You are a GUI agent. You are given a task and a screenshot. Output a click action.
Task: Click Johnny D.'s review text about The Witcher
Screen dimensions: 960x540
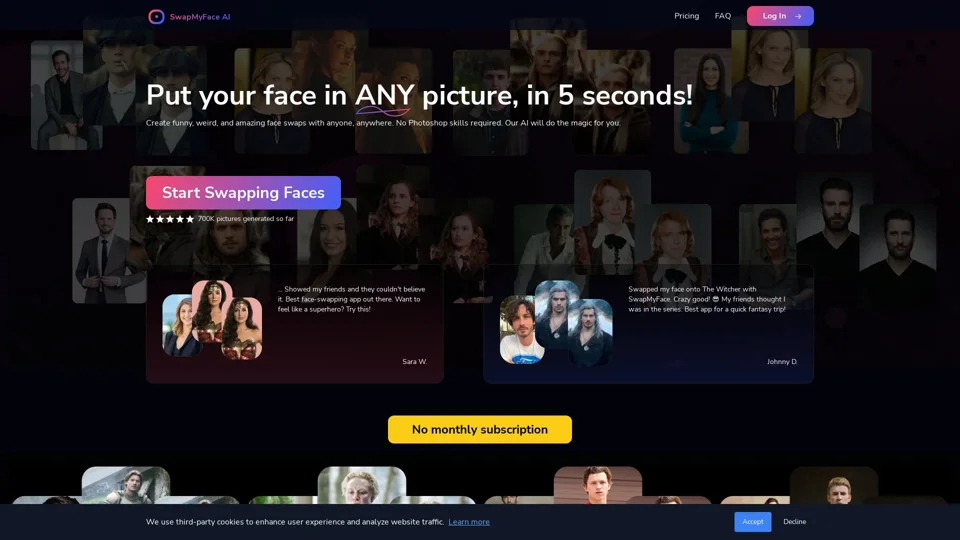coord(707,299)
